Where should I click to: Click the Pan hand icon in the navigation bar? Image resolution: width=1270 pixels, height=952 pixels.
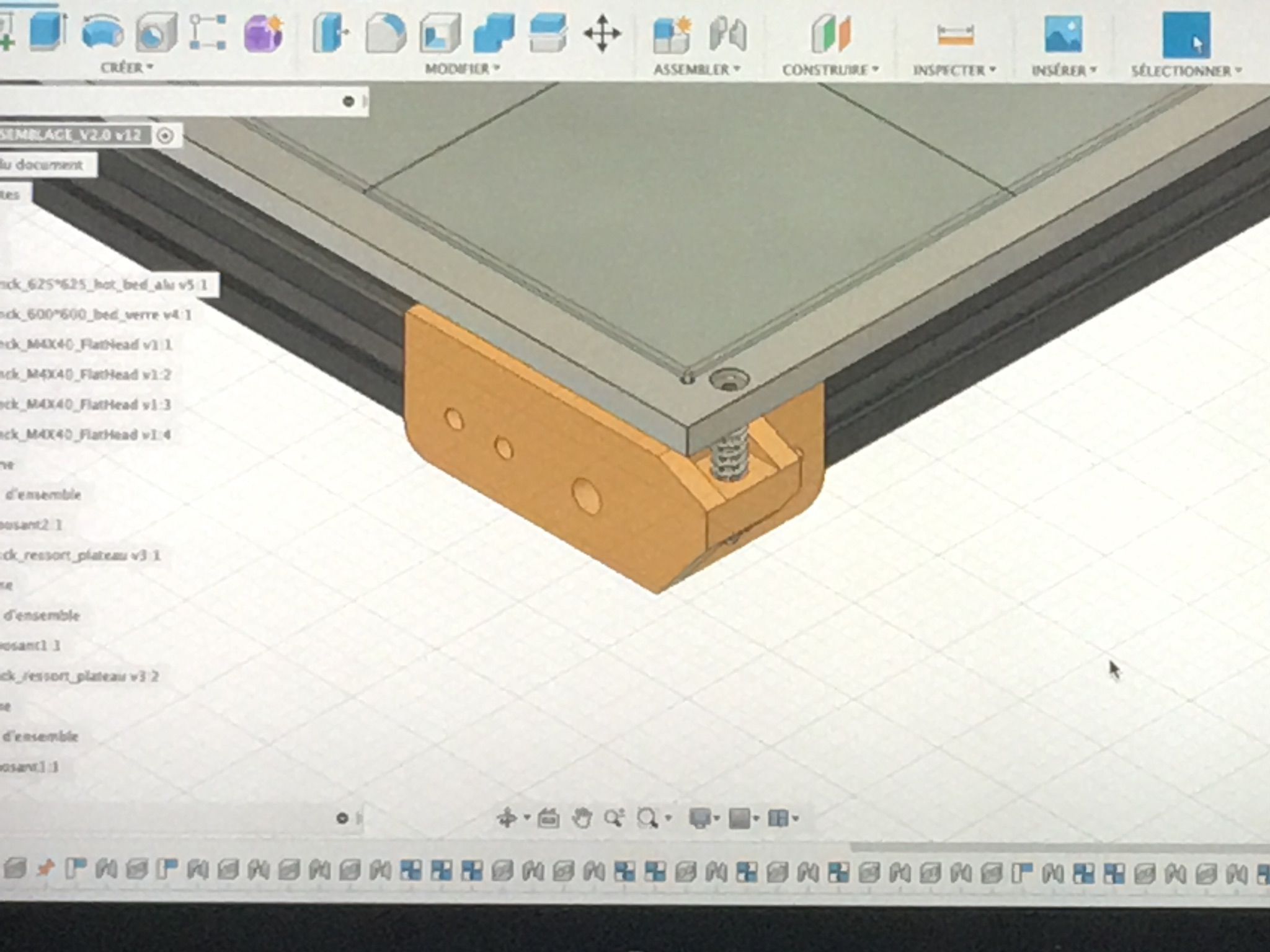(x=582, y=818)
